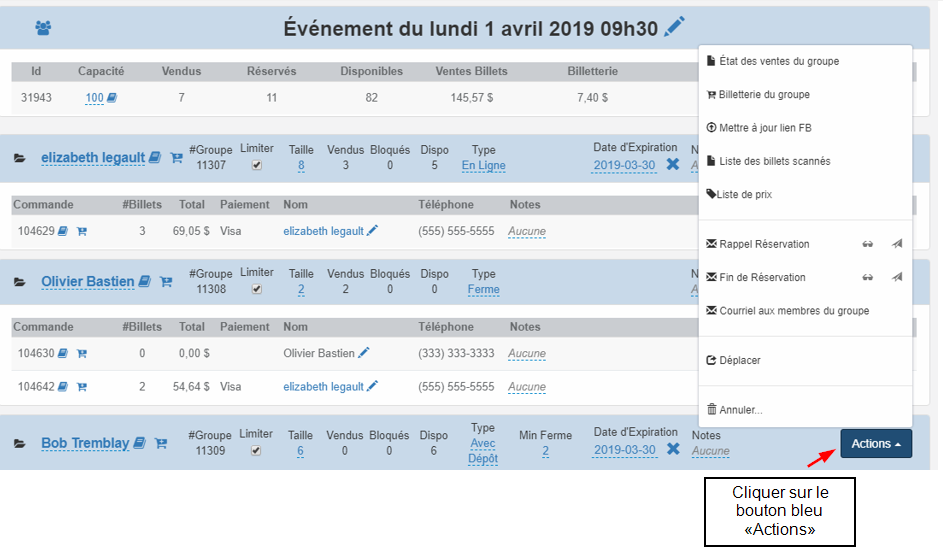Screen dimensions: 943x556
Task: Edit Aucune note for order 104642
Action: point(527,386)
